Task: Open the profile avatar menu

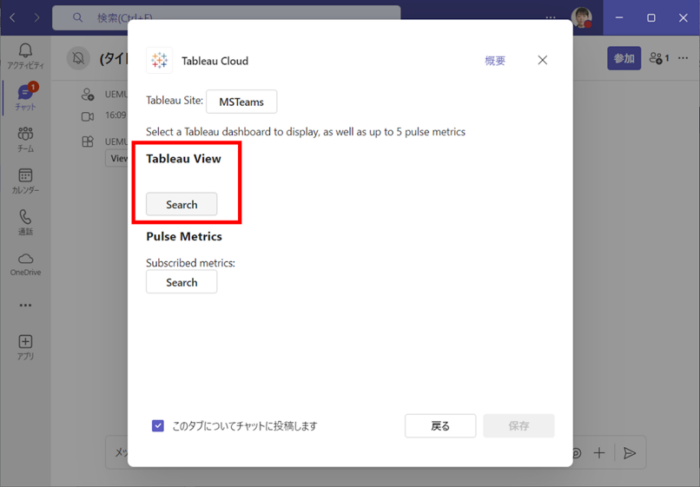Action: click(582, 18)
